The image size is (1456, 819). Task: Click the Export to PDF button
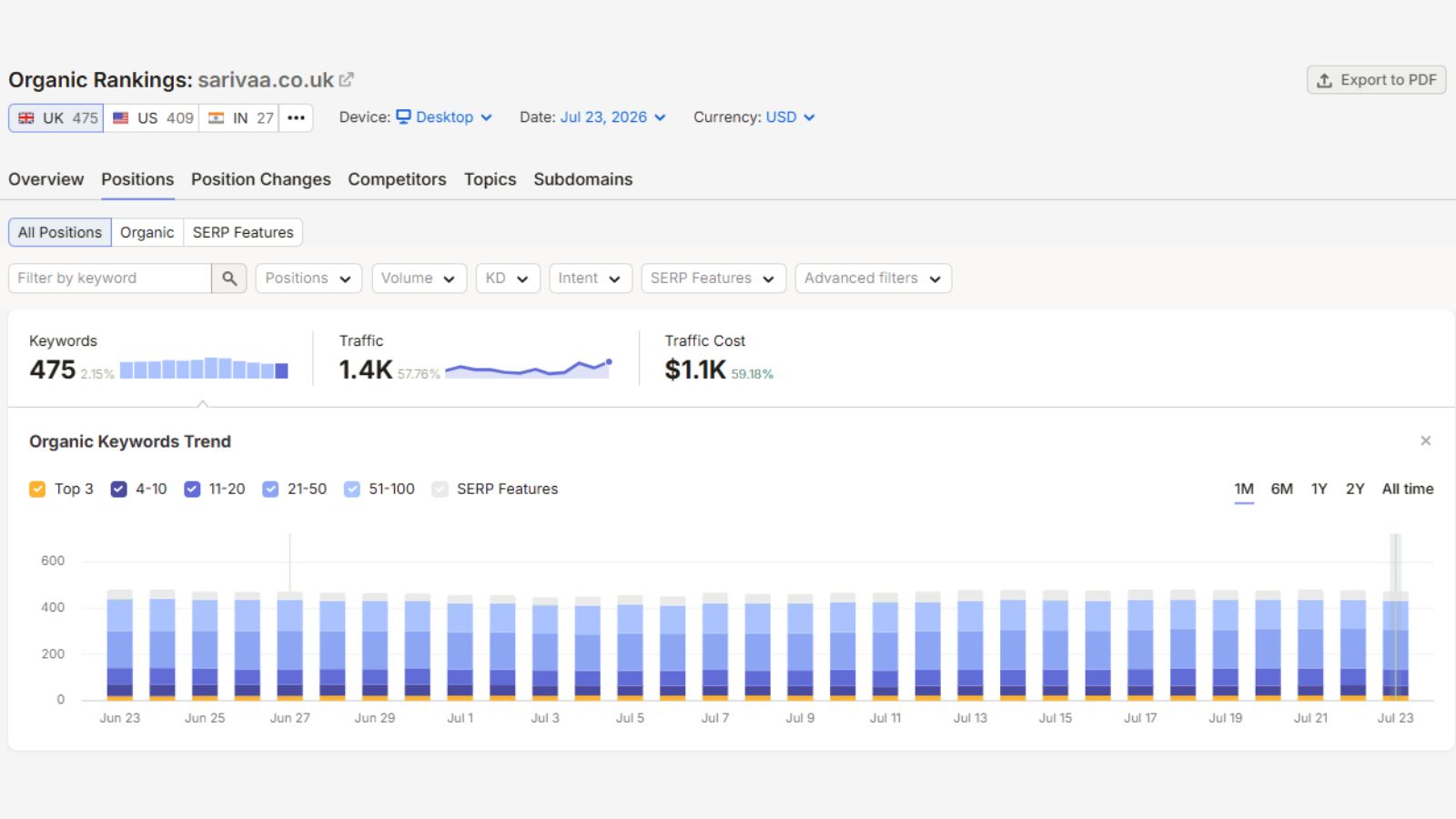pyautogui.click(x=1376, y=80)
